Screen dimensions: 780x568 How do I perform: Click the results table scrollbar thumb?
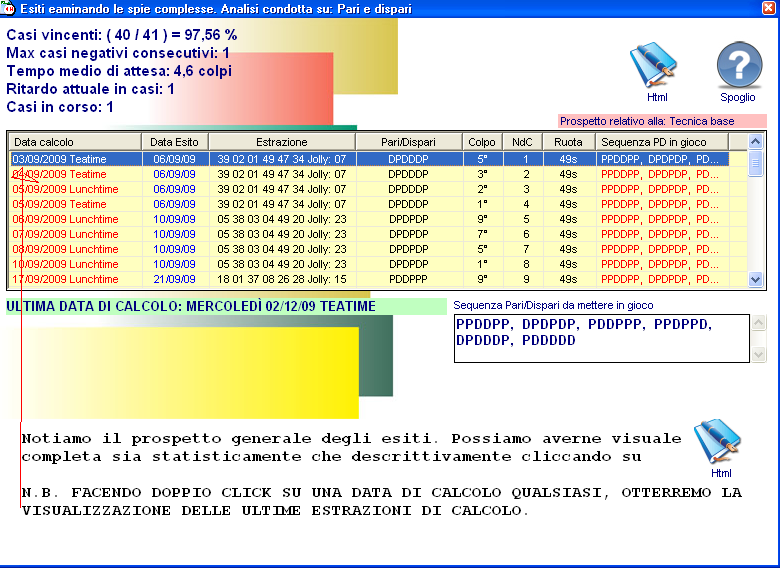point(755,164)
